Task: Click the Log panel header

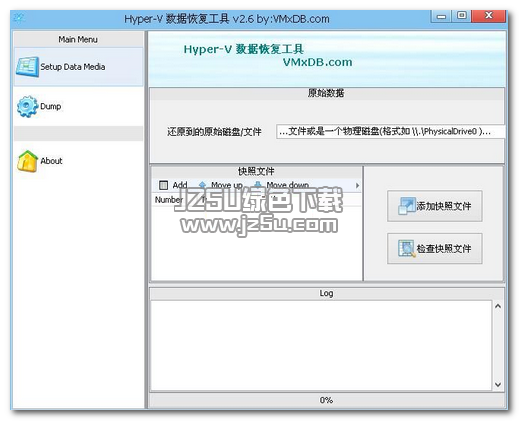Action: 327,293
